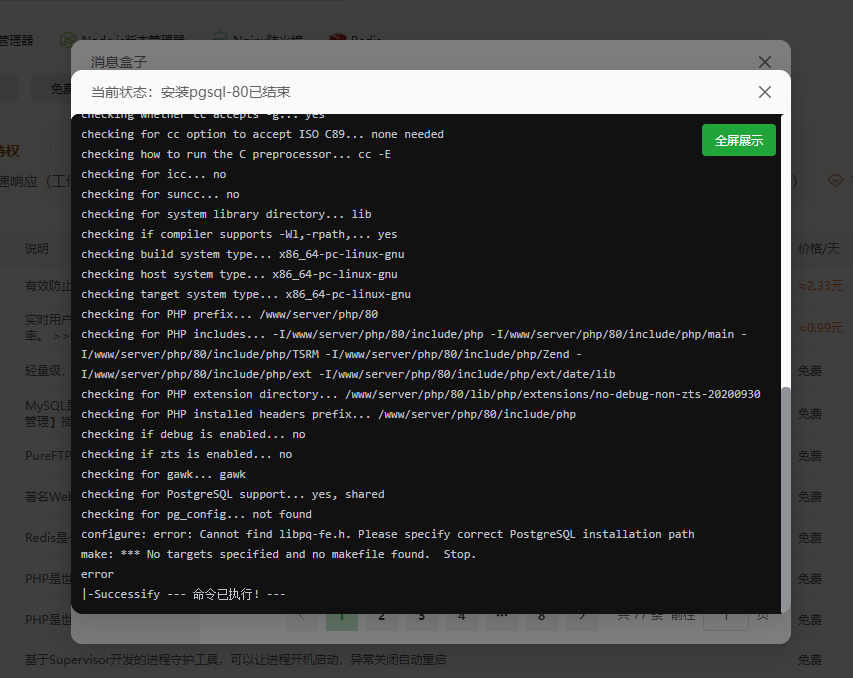This screenshot has width=853, height=678.
Task: Click the Node.js version manager icon
Action: 68,40
